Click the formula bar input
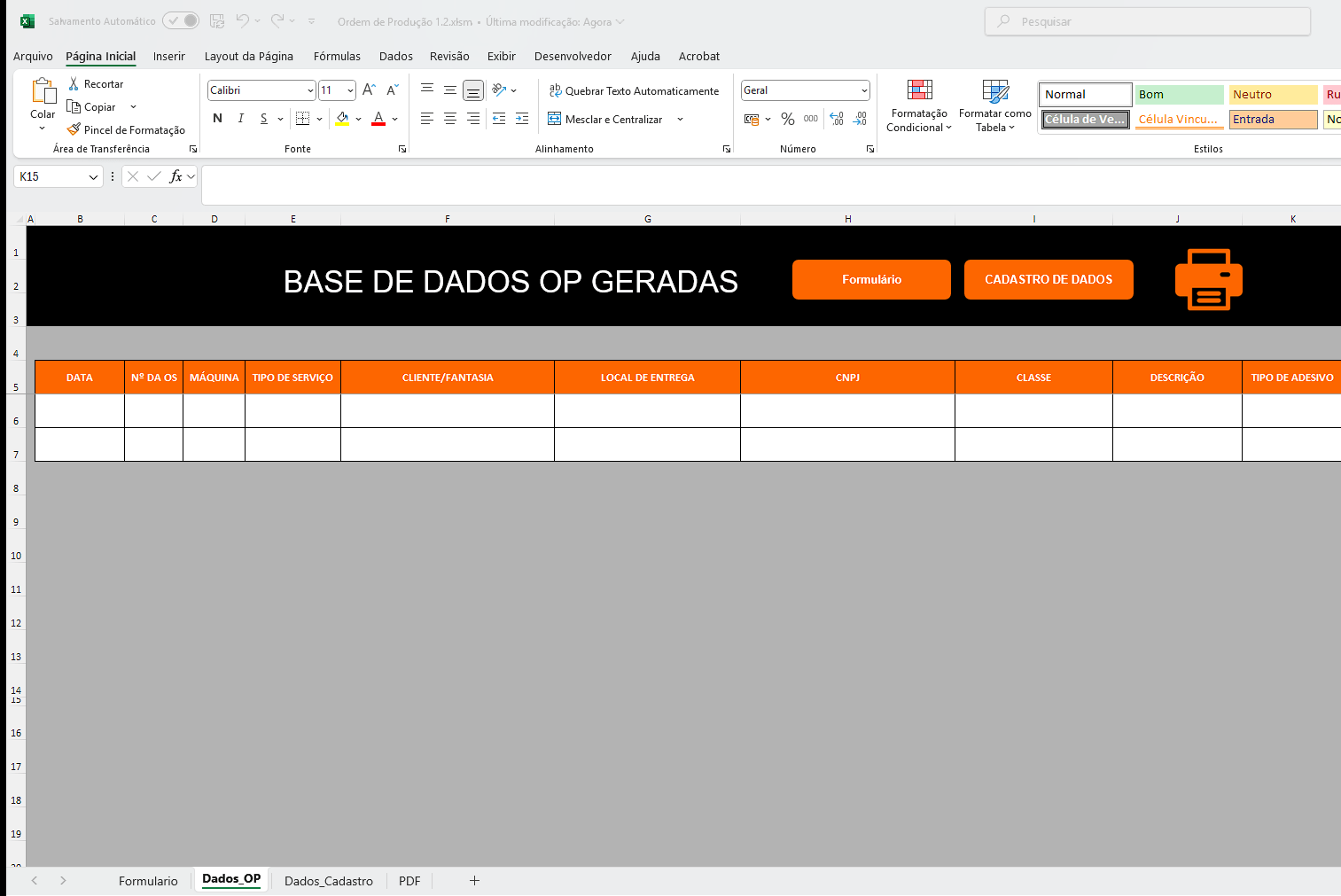Image resolution: width=1341 pixels, height=896 pixels. [771, 185]
